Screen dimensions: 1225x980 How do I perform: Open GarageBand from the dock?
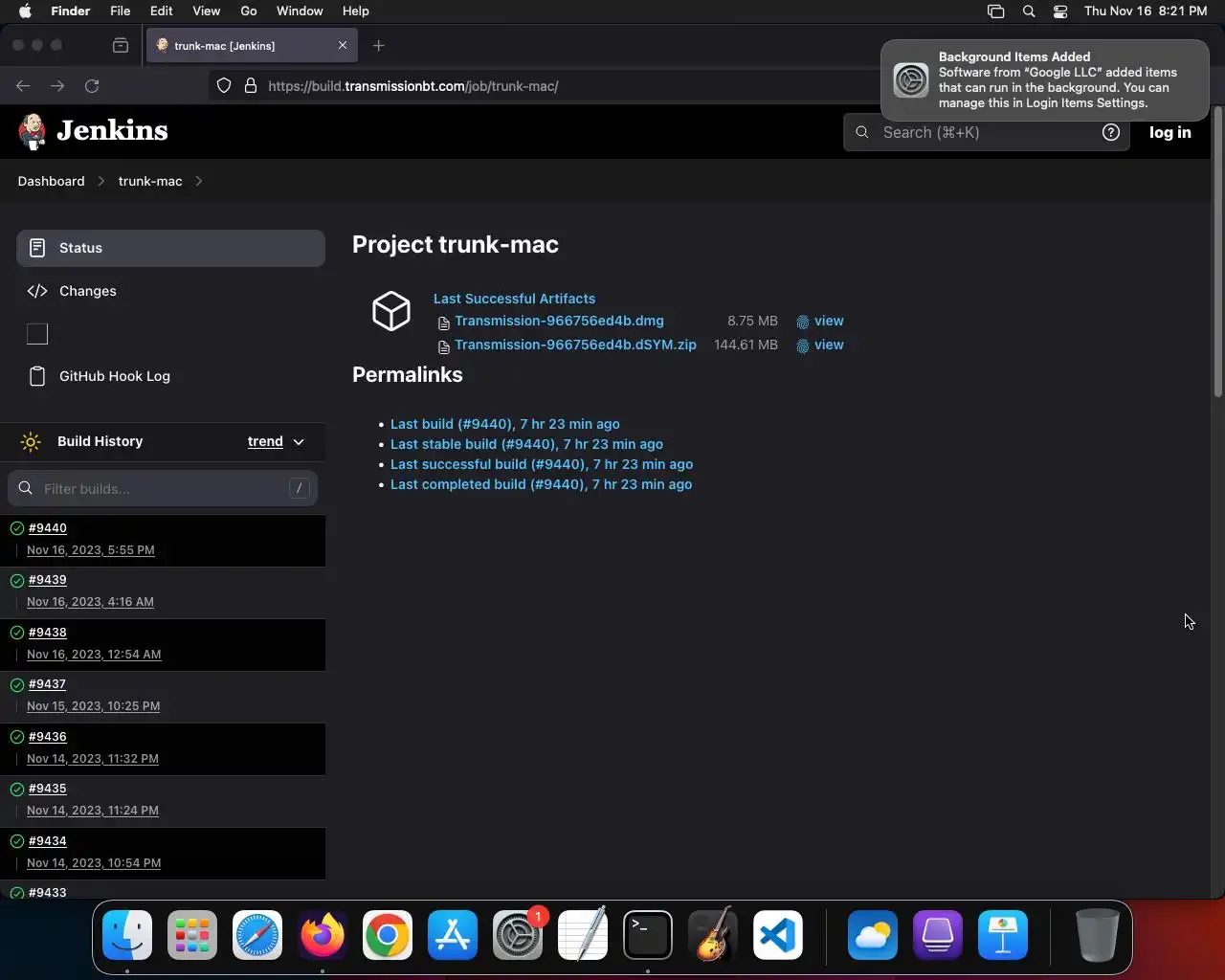tap(713, 935)
